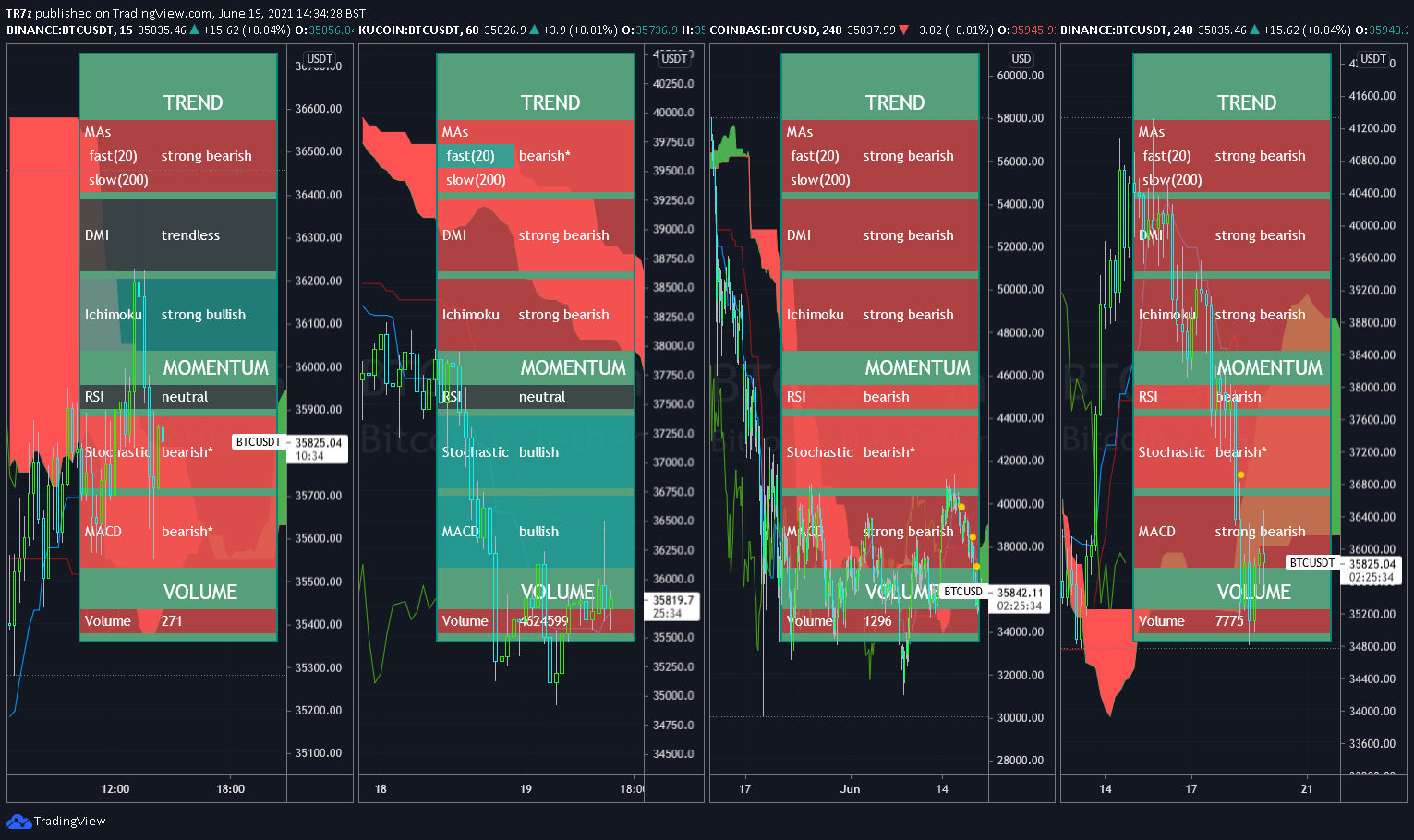Select the DMI trendless row in the BINANCE 15 panel

(178, 235)
